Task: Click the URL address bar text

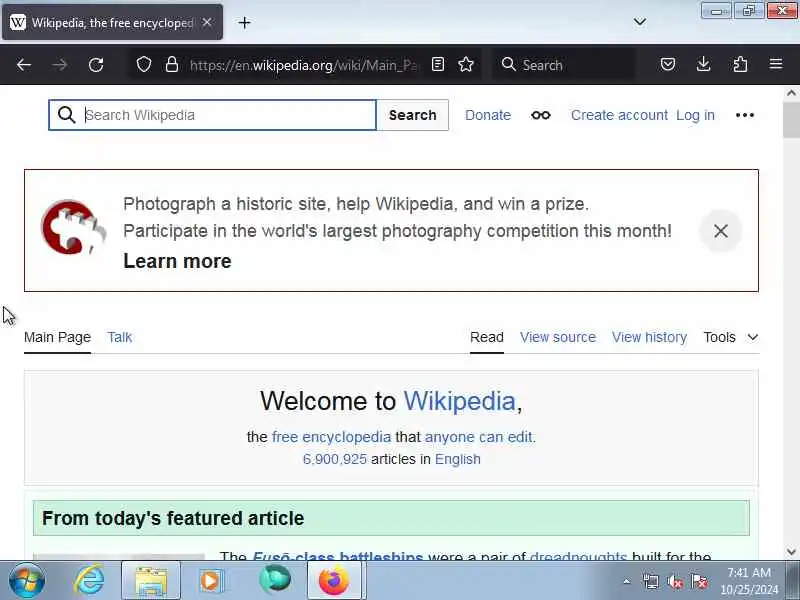Action: coord(303,65)
